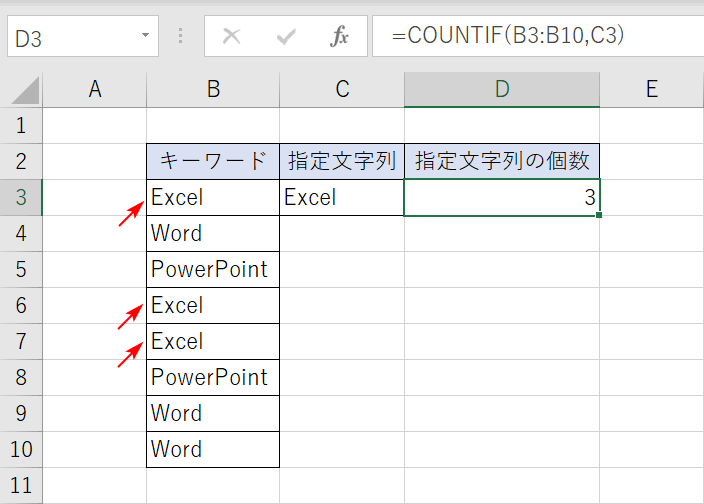Select row 10 header
This screenshot has width=704, height=504.
21,449
